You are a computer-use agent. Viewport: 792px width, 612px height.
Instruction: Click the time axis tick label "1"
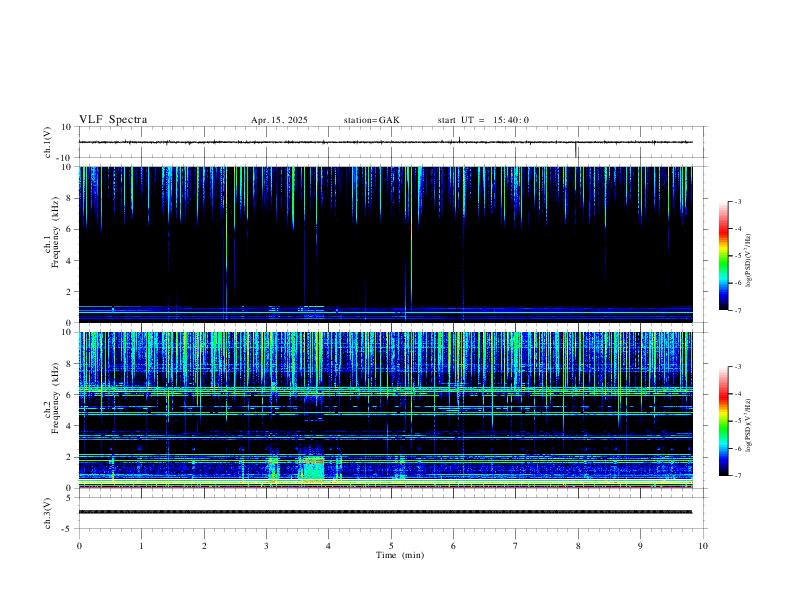pos(141,546)
